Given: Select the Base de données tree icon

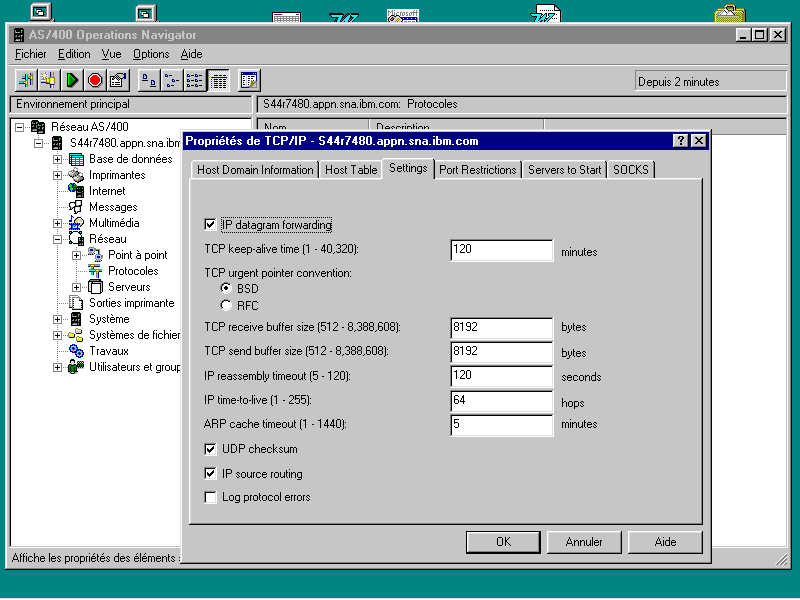Looking at the screenshot, I should (x=76, y=159).
